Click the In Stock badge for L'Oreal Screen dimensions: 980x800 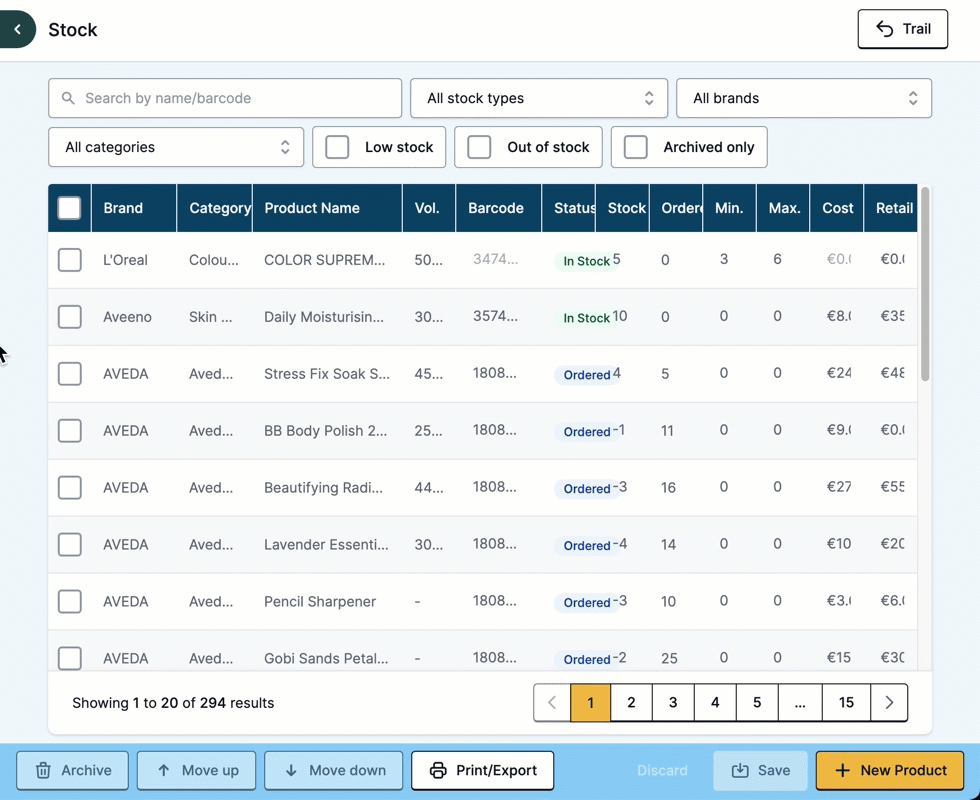pos(586,261)
